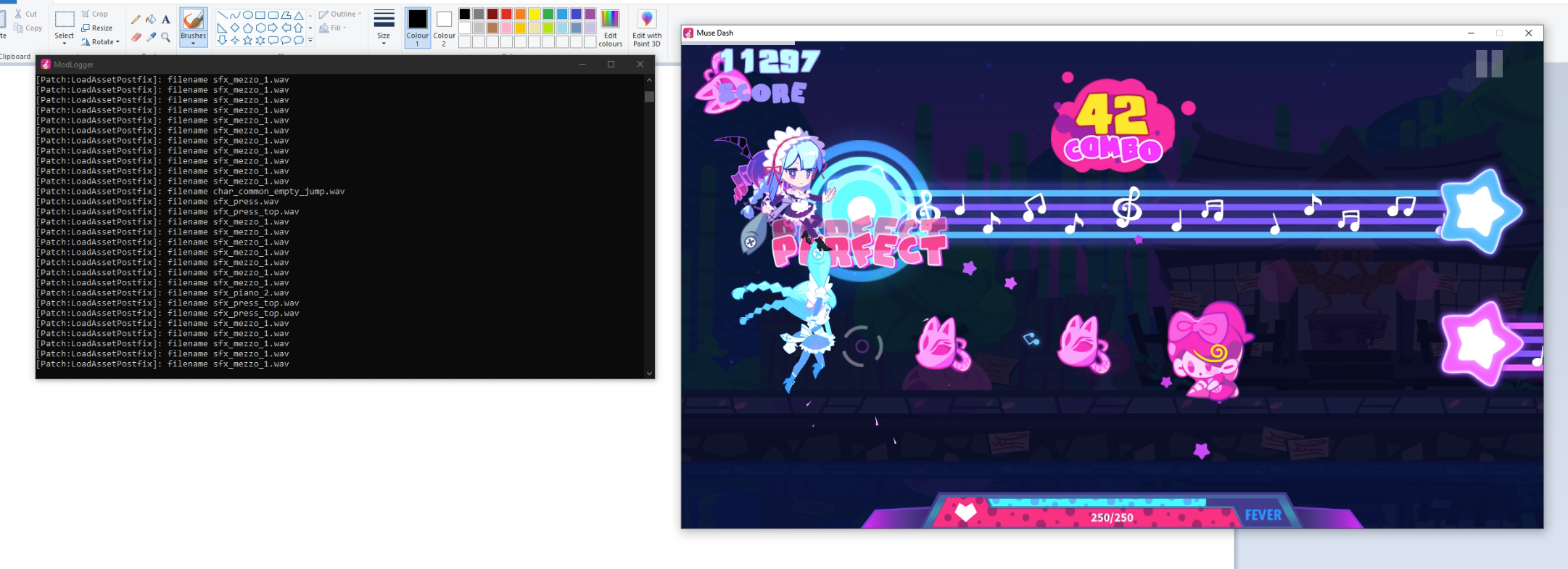Open the shape Fill dropdown
This screenshot has width=1568, height=569.
tap(333, 28)
